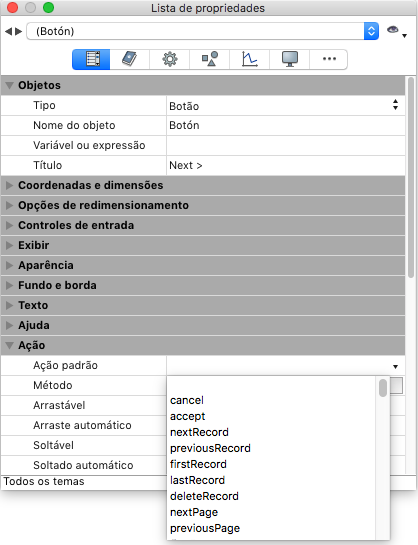Choose nextRecord from the action list
The image size is (418, 545).
click(x=199, y=432)
